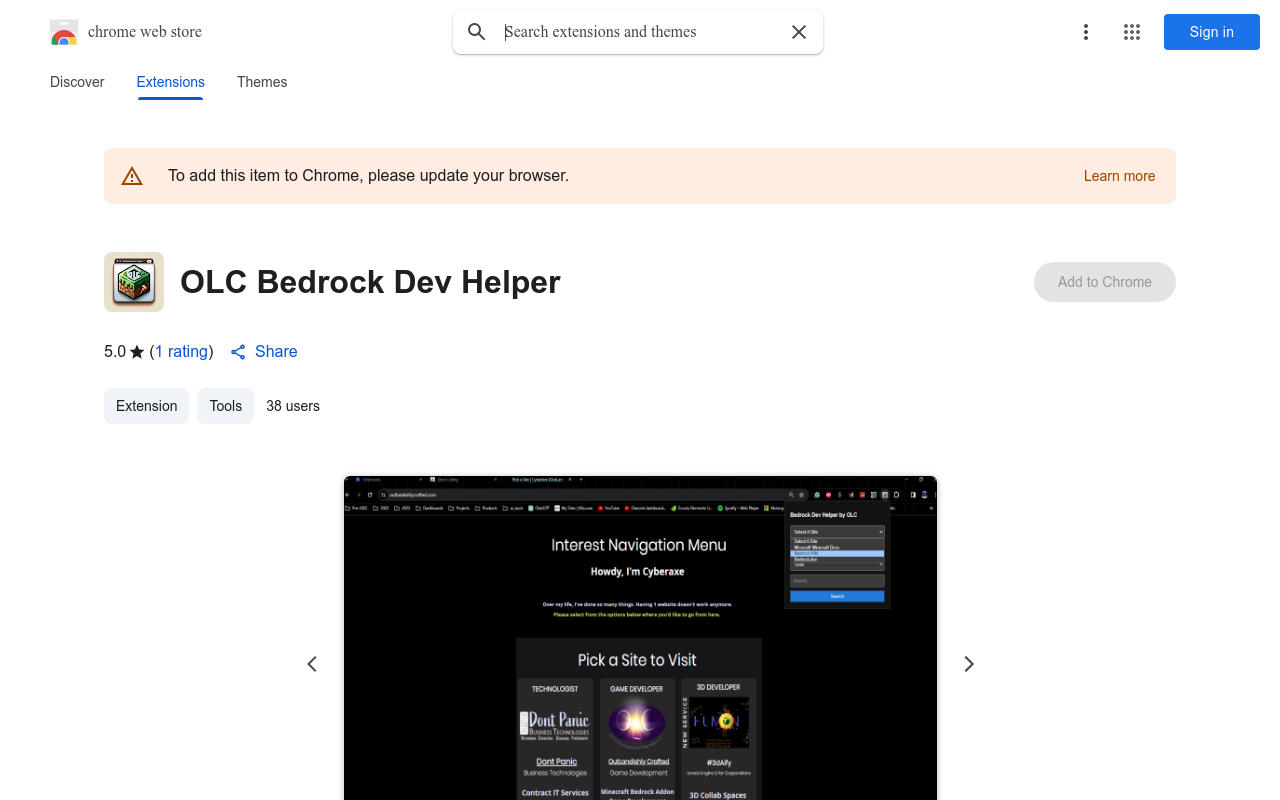
Task: Click the chrome web store title text
Action: [145, 32]
